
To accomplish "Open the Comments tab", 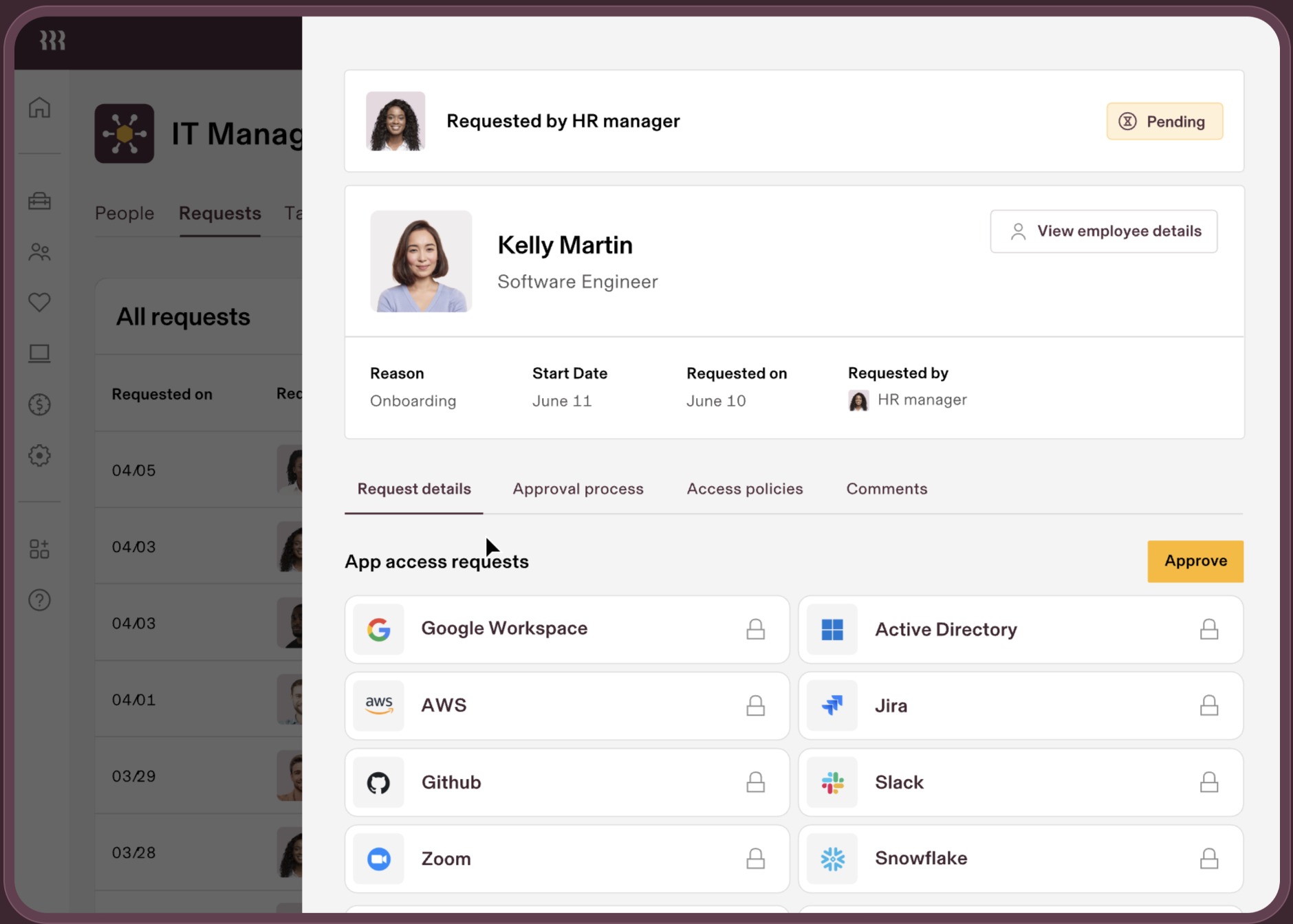I will click(887, 489).
